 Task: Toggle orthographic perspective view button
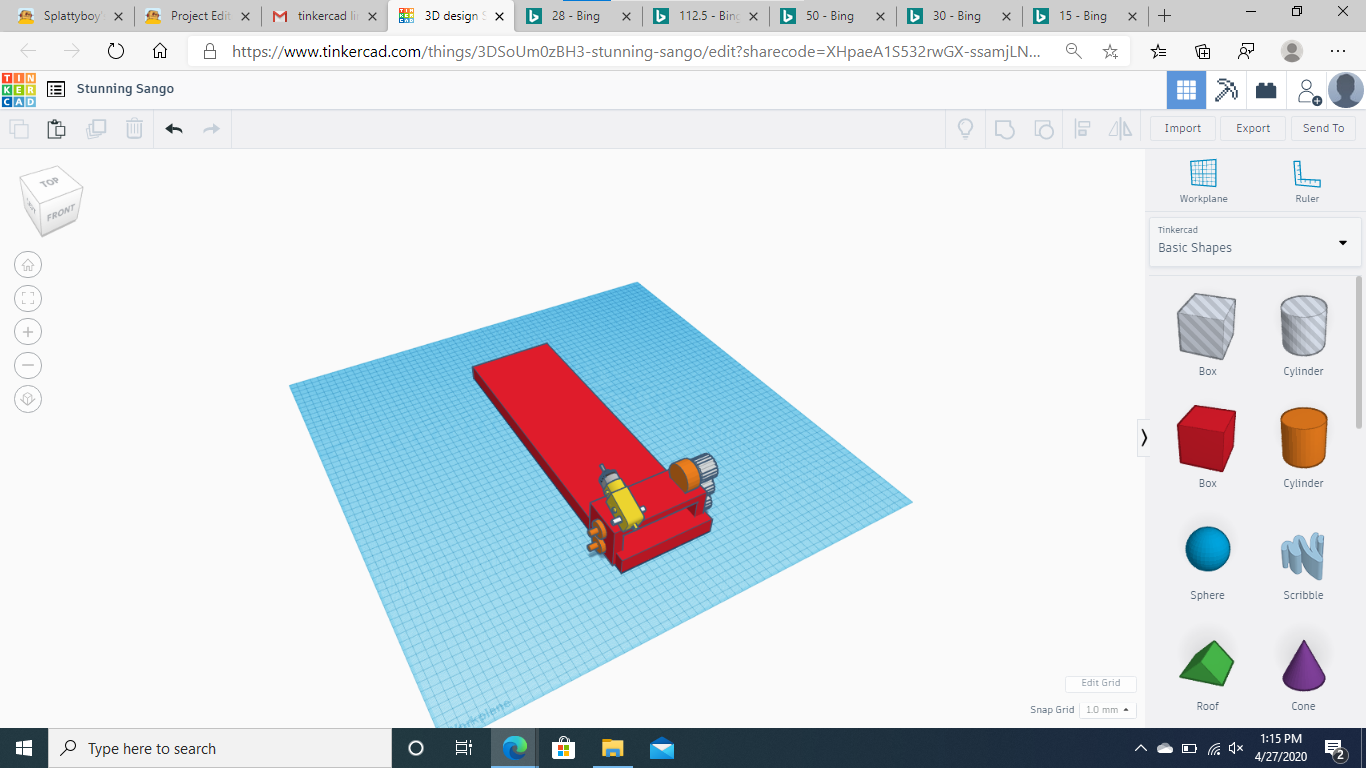coord(28,399)
